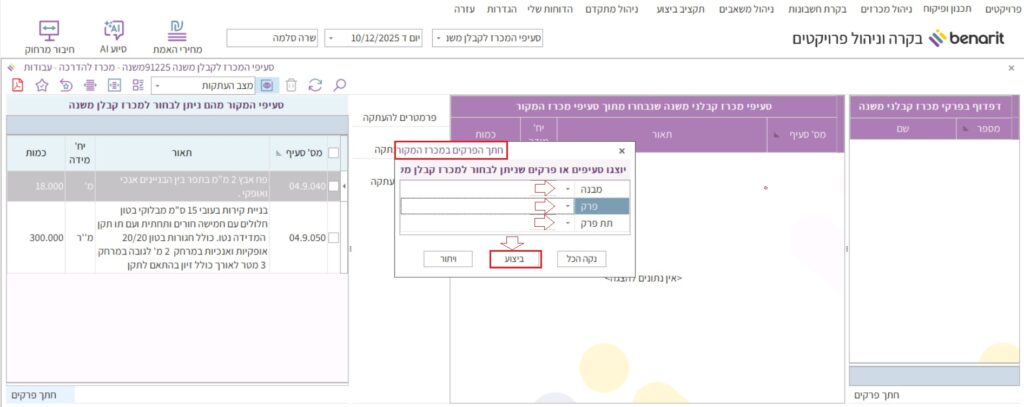Open real prices (מחירי האמת)
This screenshot has height=407, width=1024.
(178, 35)
